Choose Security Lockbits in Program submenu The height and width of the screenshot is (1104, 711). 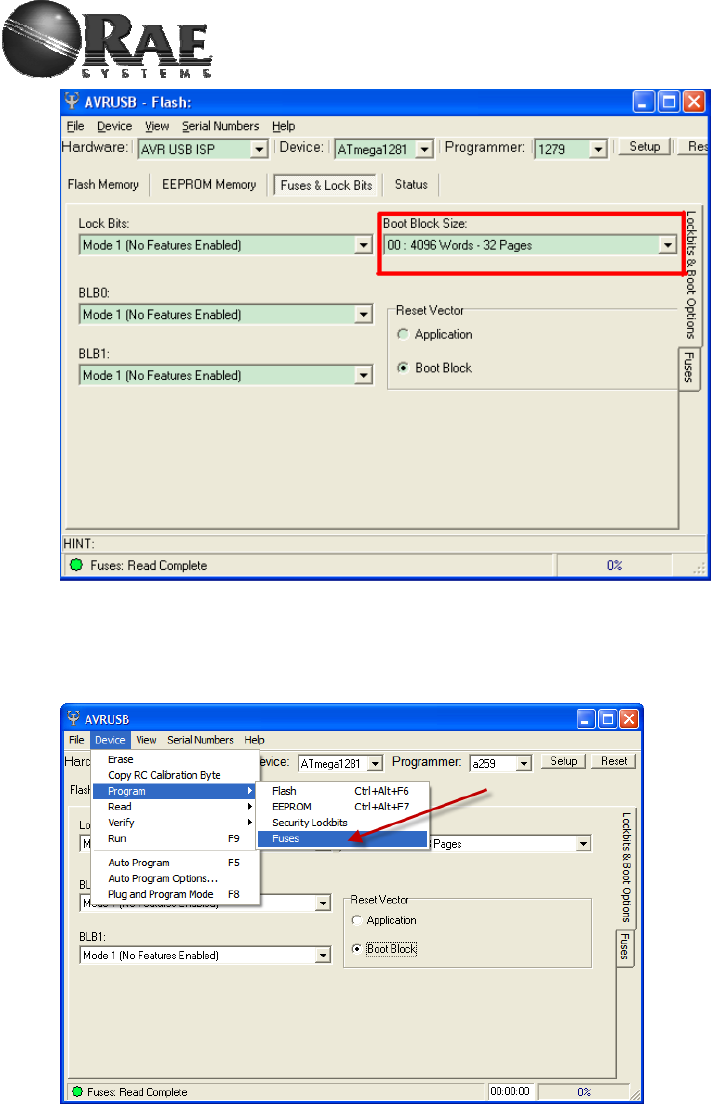(x=343, y=822)
